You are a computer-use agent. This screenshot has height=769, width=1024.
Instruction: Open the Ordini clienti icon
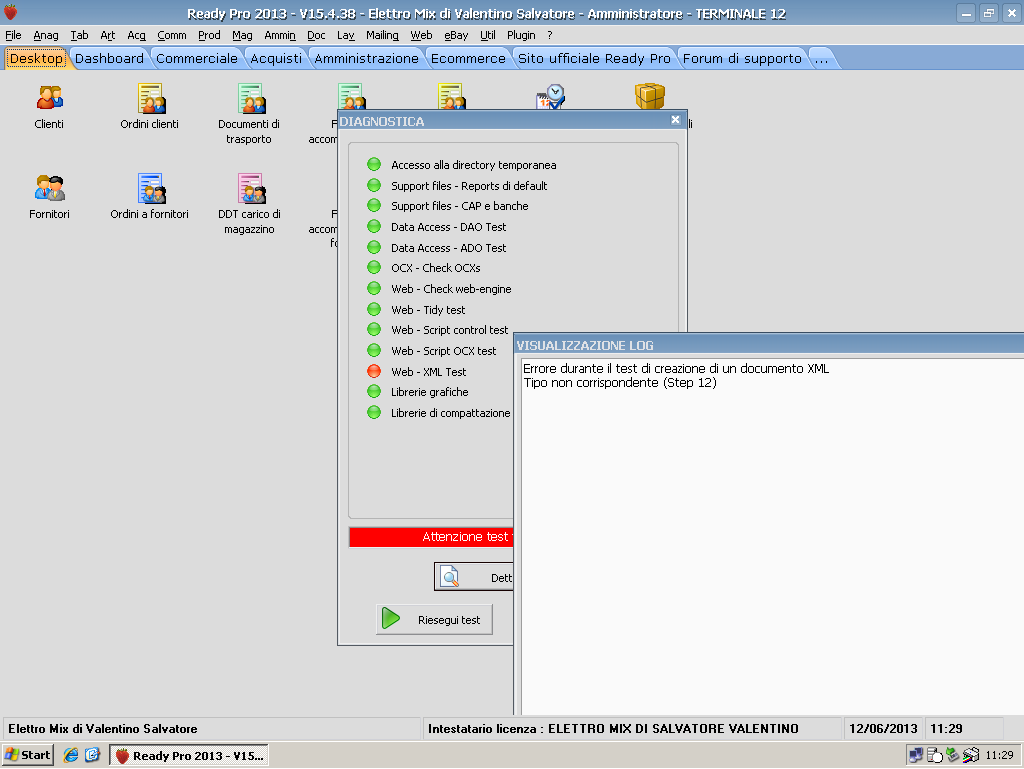tap(151, 98)
